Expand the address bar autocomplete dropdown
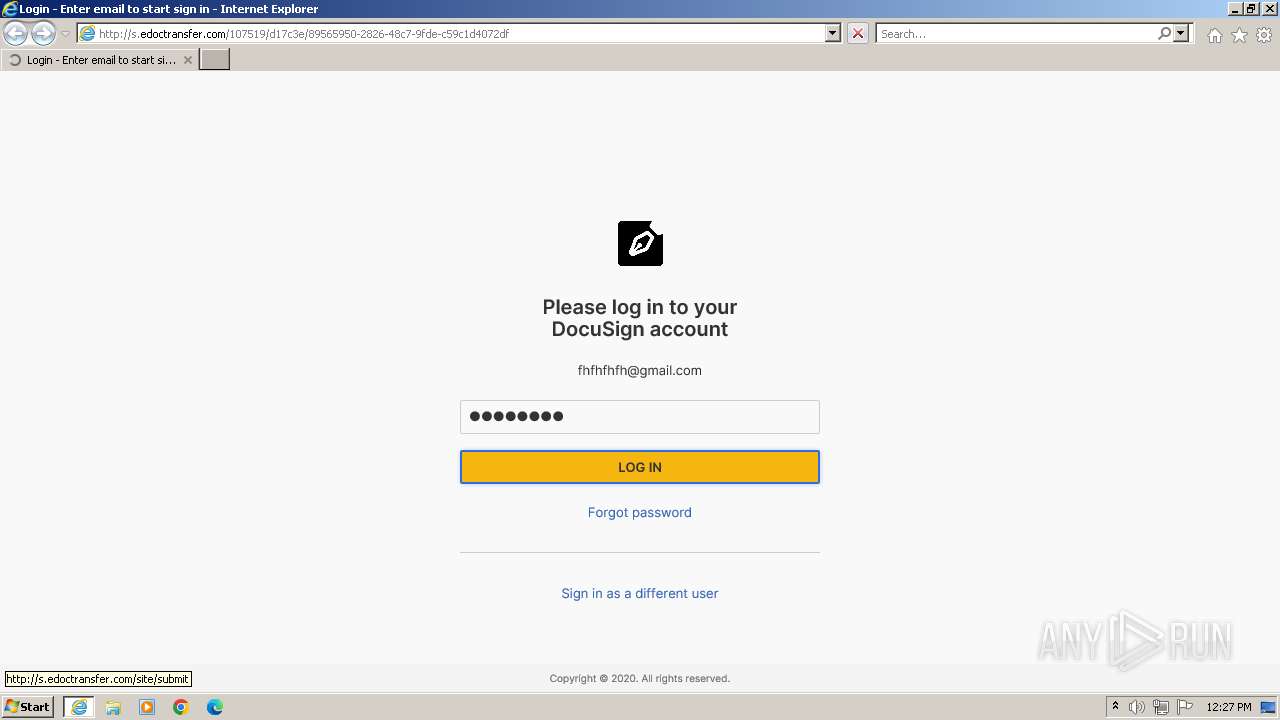 [832, 34]
